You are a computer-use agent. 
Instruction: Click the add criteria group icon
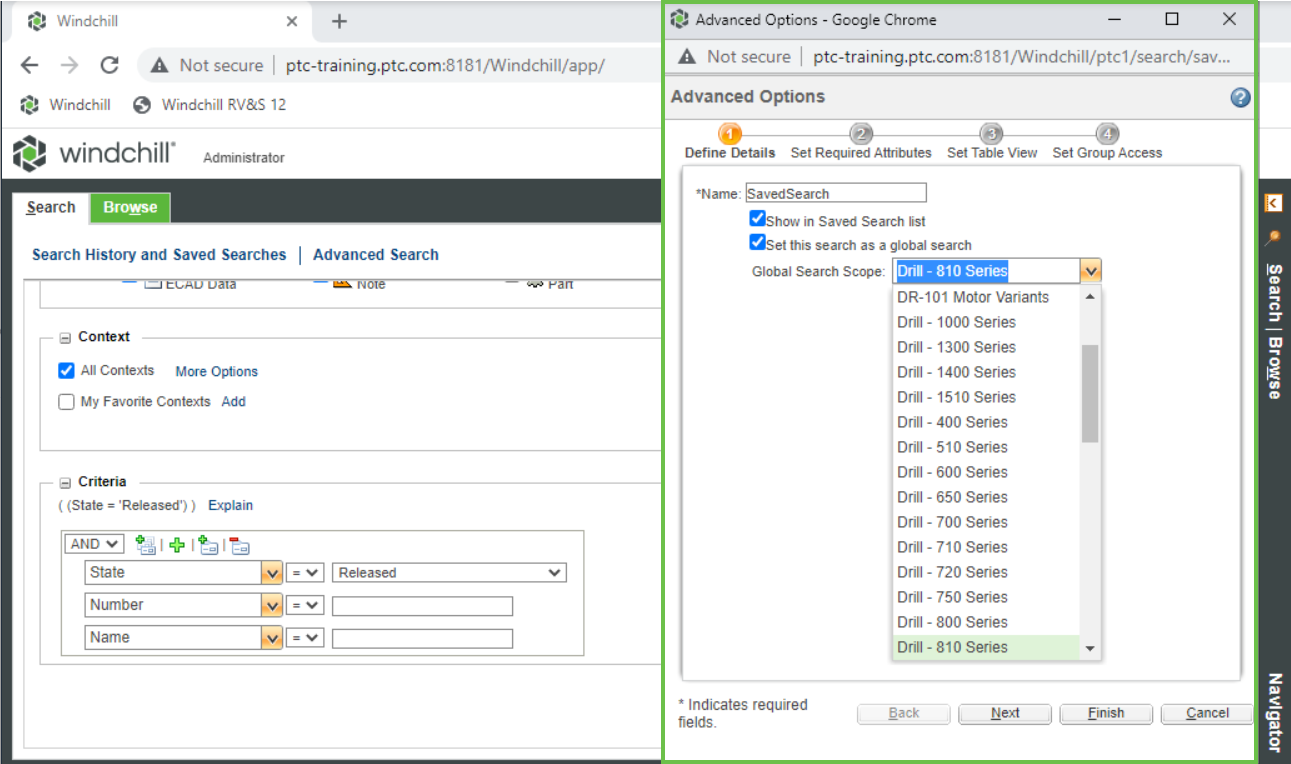208,545
